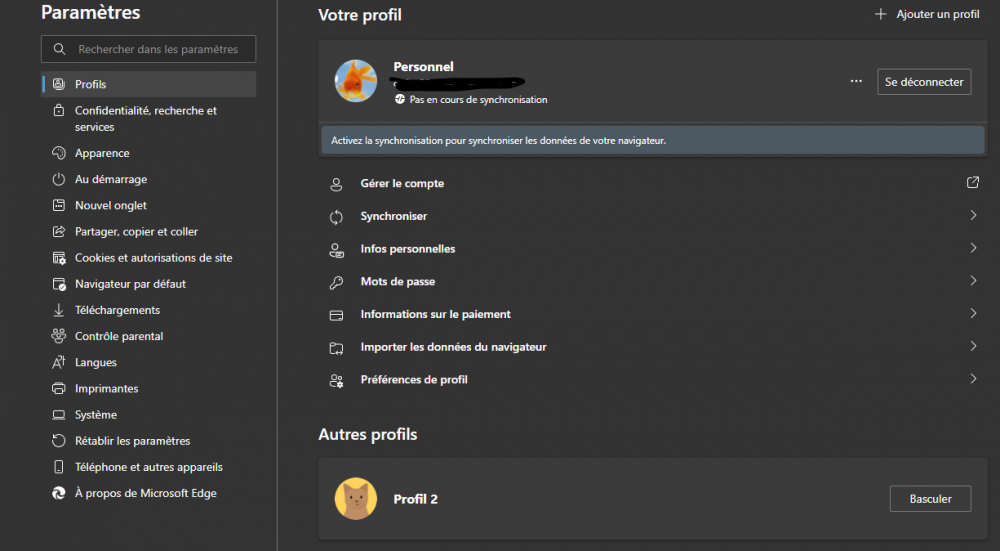Open Mots de passe via chevron arrow
This screenshot has height=551, width=1000.
(973, 280)
